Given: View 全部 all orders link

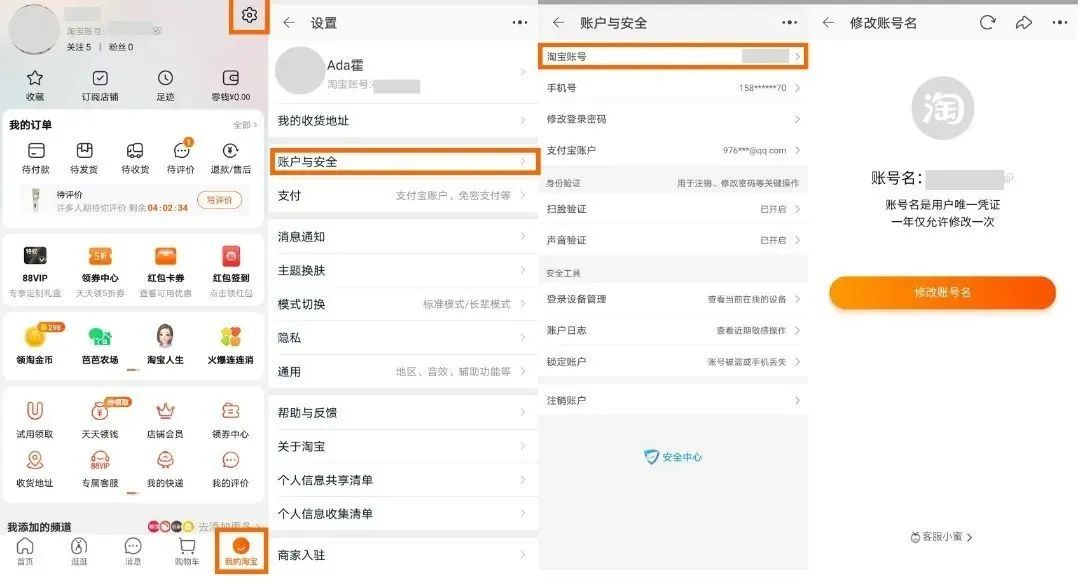Looking at the screenshot, I should pos(244,125).
